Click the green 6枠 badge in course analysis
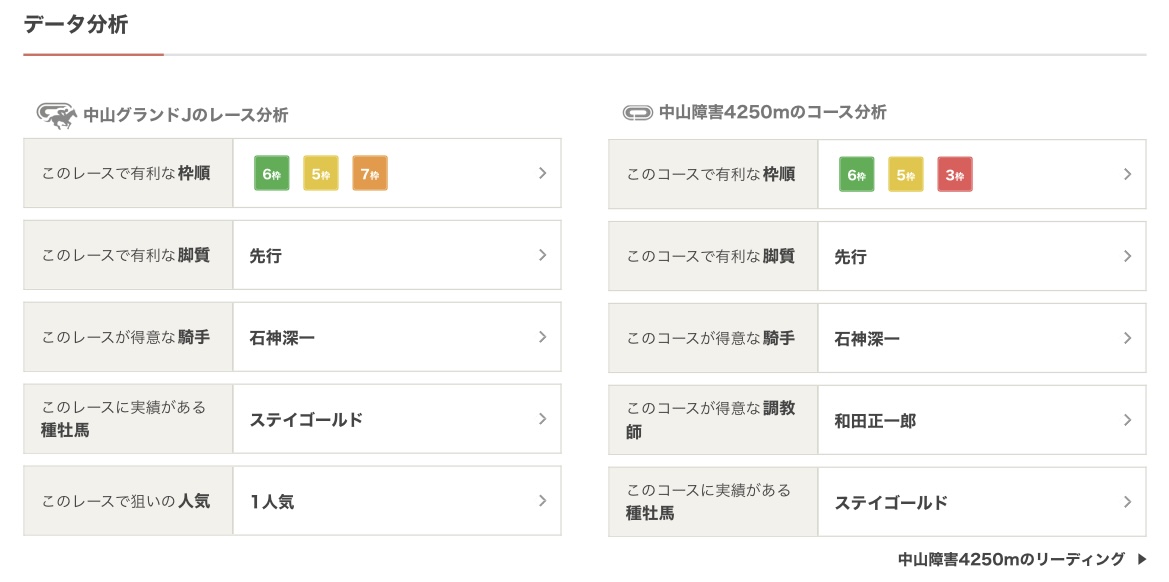The image size is (1169, 582). coord(856,174)
